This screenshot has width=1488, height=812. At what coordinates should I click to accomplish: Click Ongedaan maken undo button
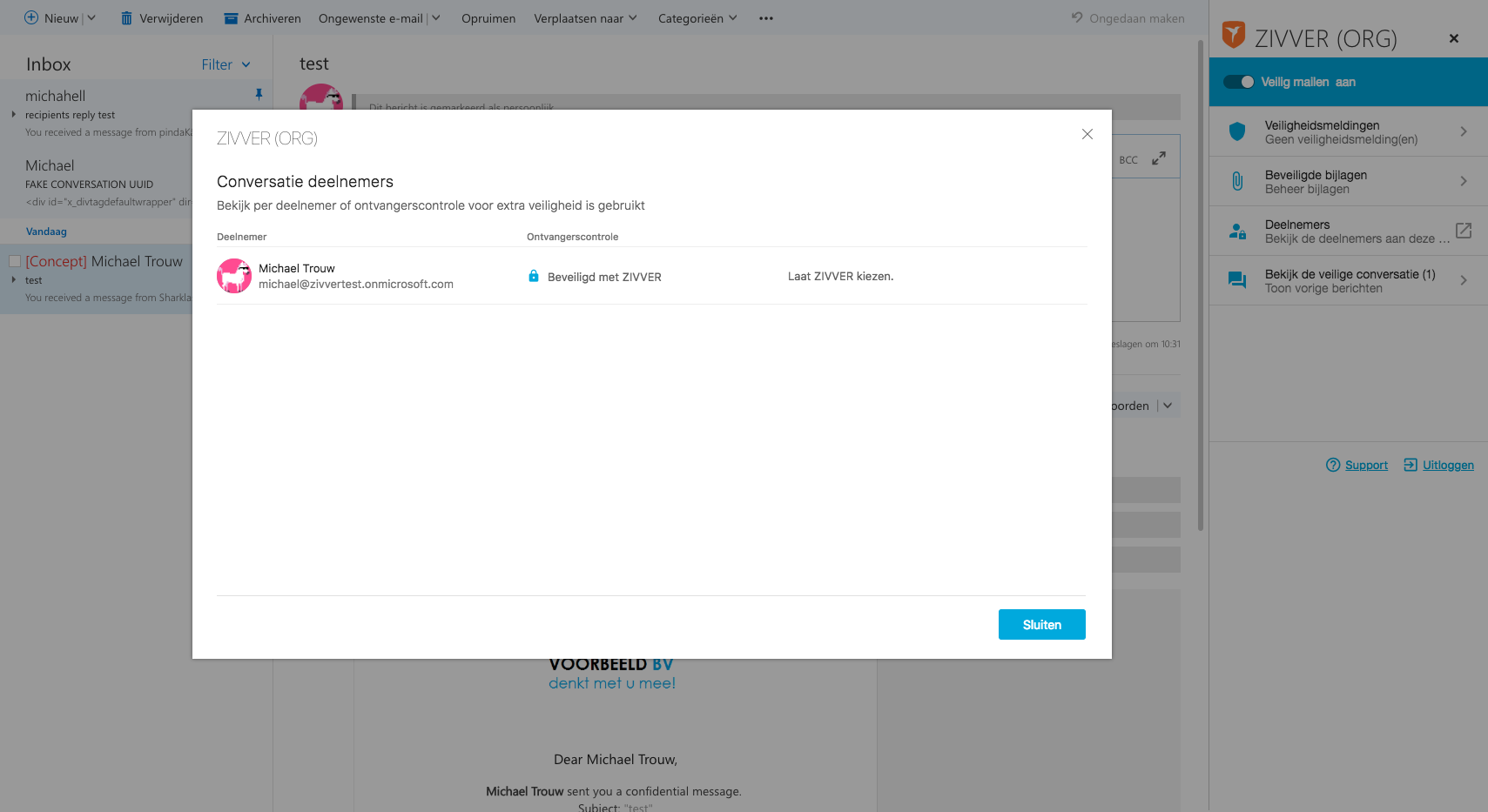1128,18
